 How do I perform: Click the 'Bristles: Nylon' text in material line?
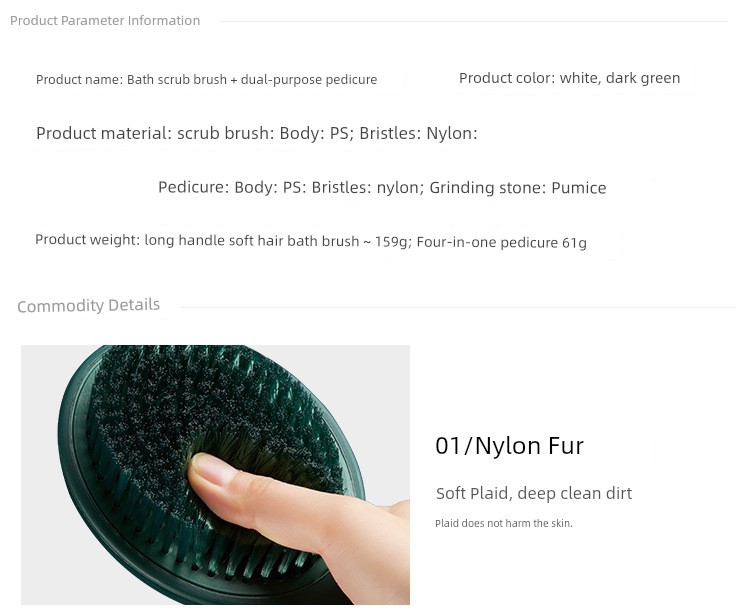tap(418, 133)
